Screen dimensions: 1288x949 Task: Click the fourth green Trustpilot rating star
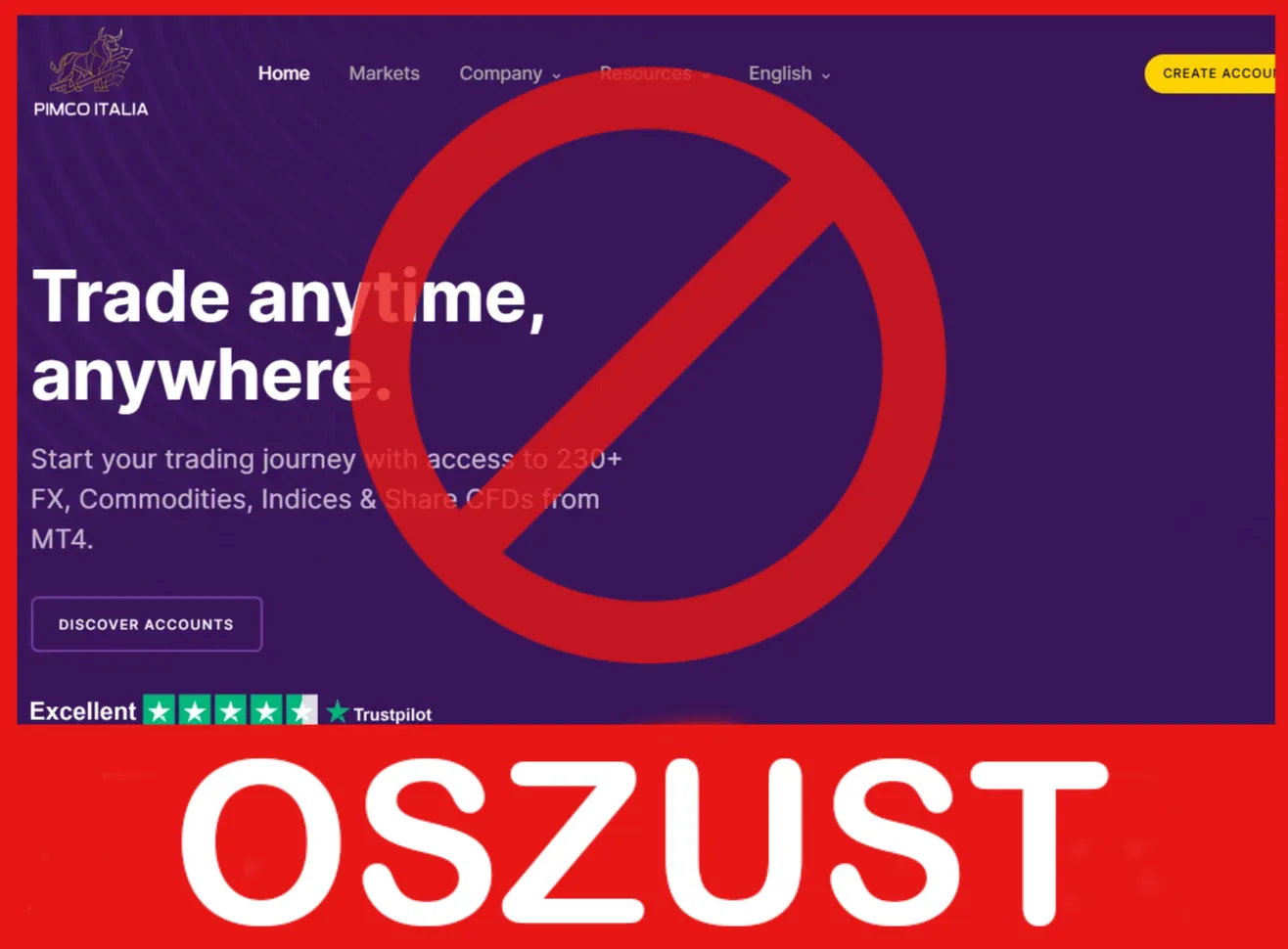pyautogui.click(x=266, y=710)
